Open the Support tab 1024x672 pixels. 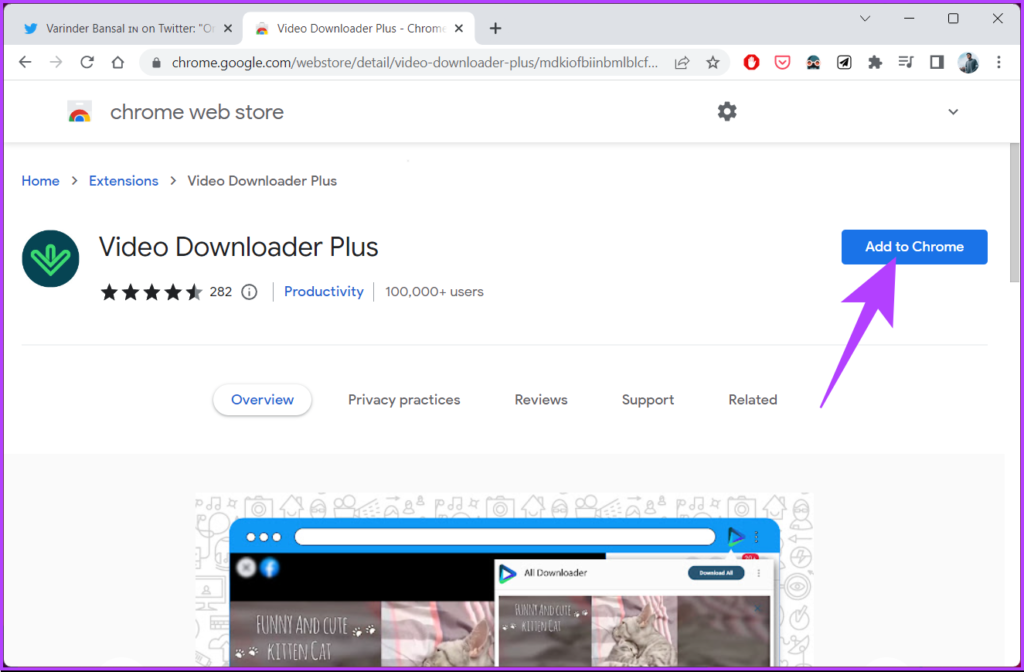[647, 400]
